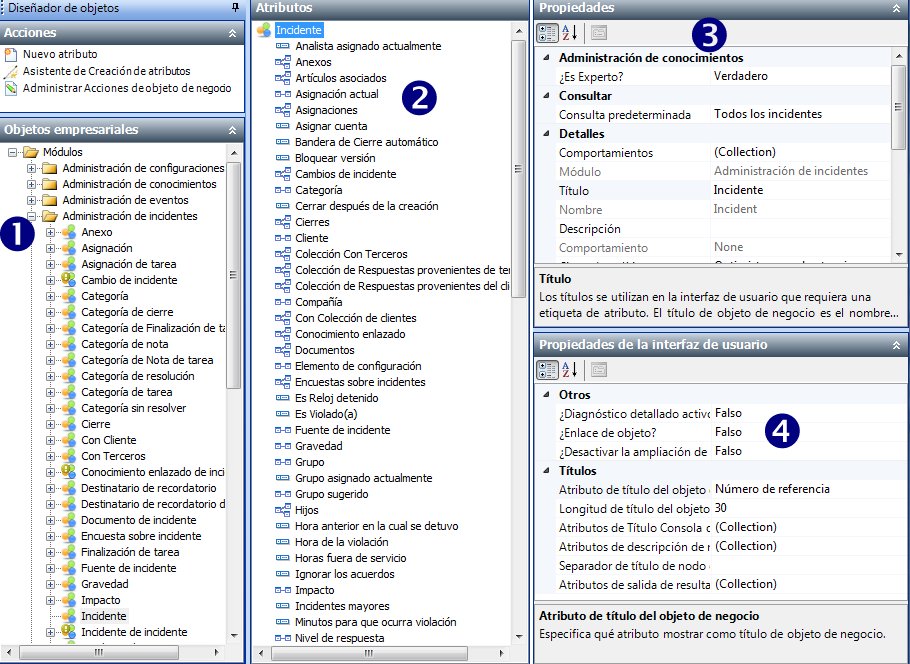Select the Grupo sugerido attribute
The width and height of the screenshot is (910, 664).
(331, 494)
